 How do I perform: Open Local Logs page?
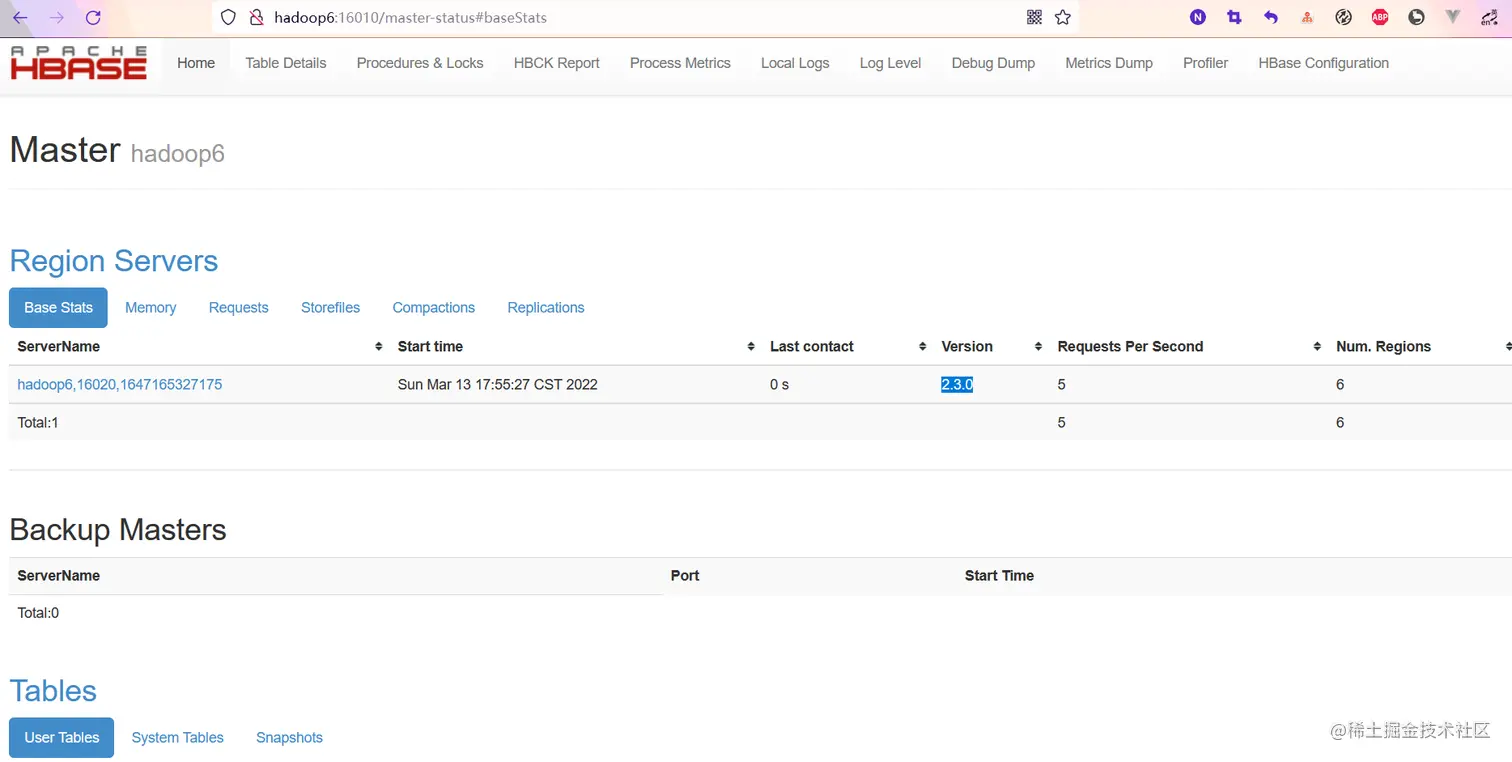click(x=795, y=63)
